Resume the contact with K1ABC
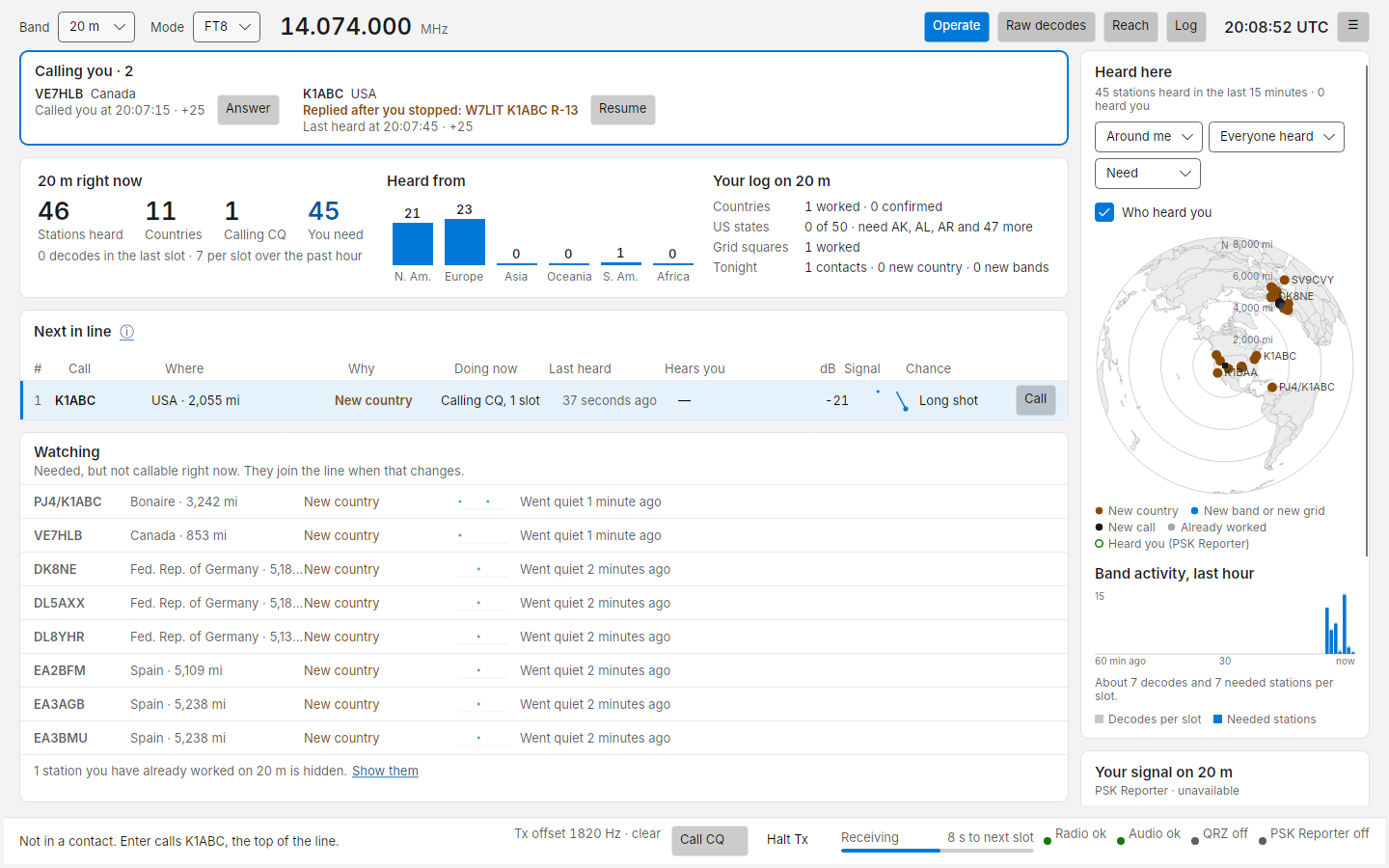Viewport: 1389px width, 868px height. (x=623, y=109)
